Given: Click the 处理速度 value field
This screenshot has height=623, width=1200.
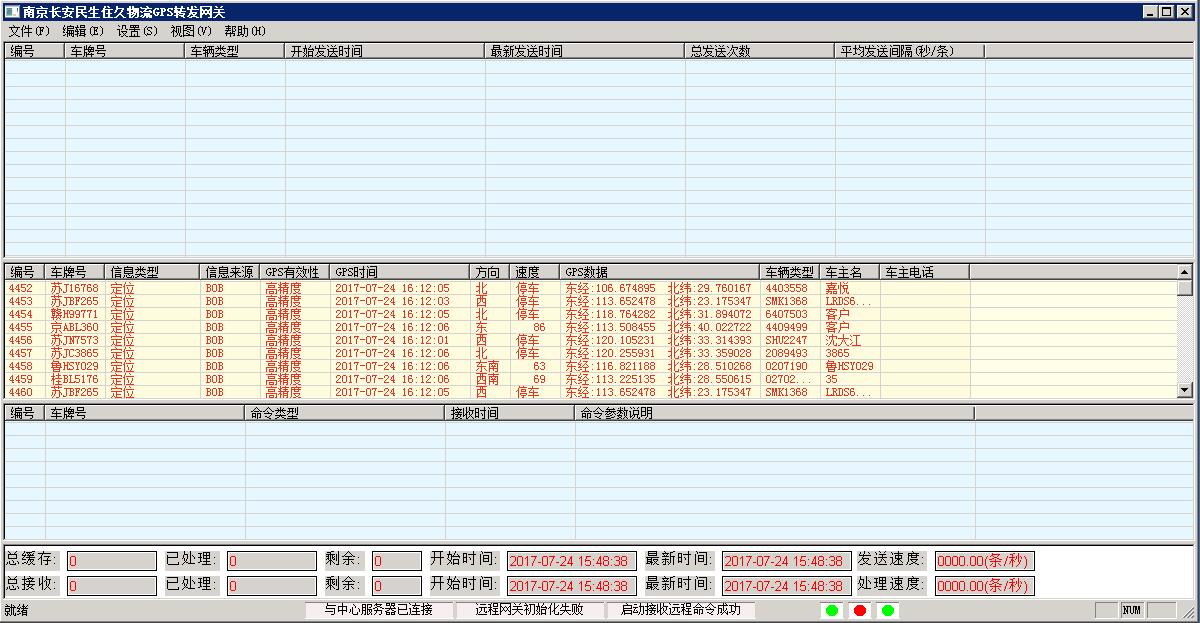Looking at the screenshot, I should pyautogui.click(x=985, y=586).
